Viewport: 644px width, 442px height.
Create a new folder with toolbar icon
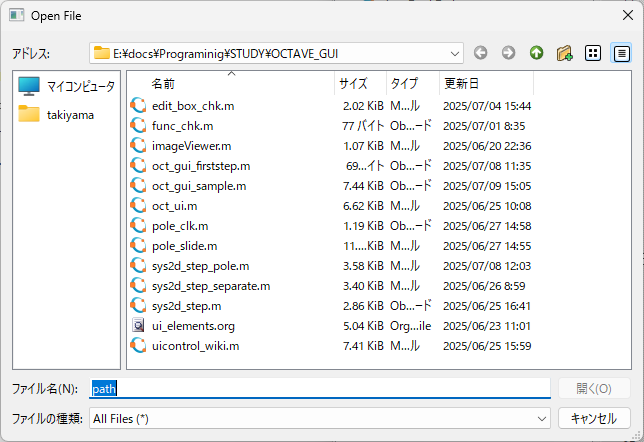tap(565, 53)
